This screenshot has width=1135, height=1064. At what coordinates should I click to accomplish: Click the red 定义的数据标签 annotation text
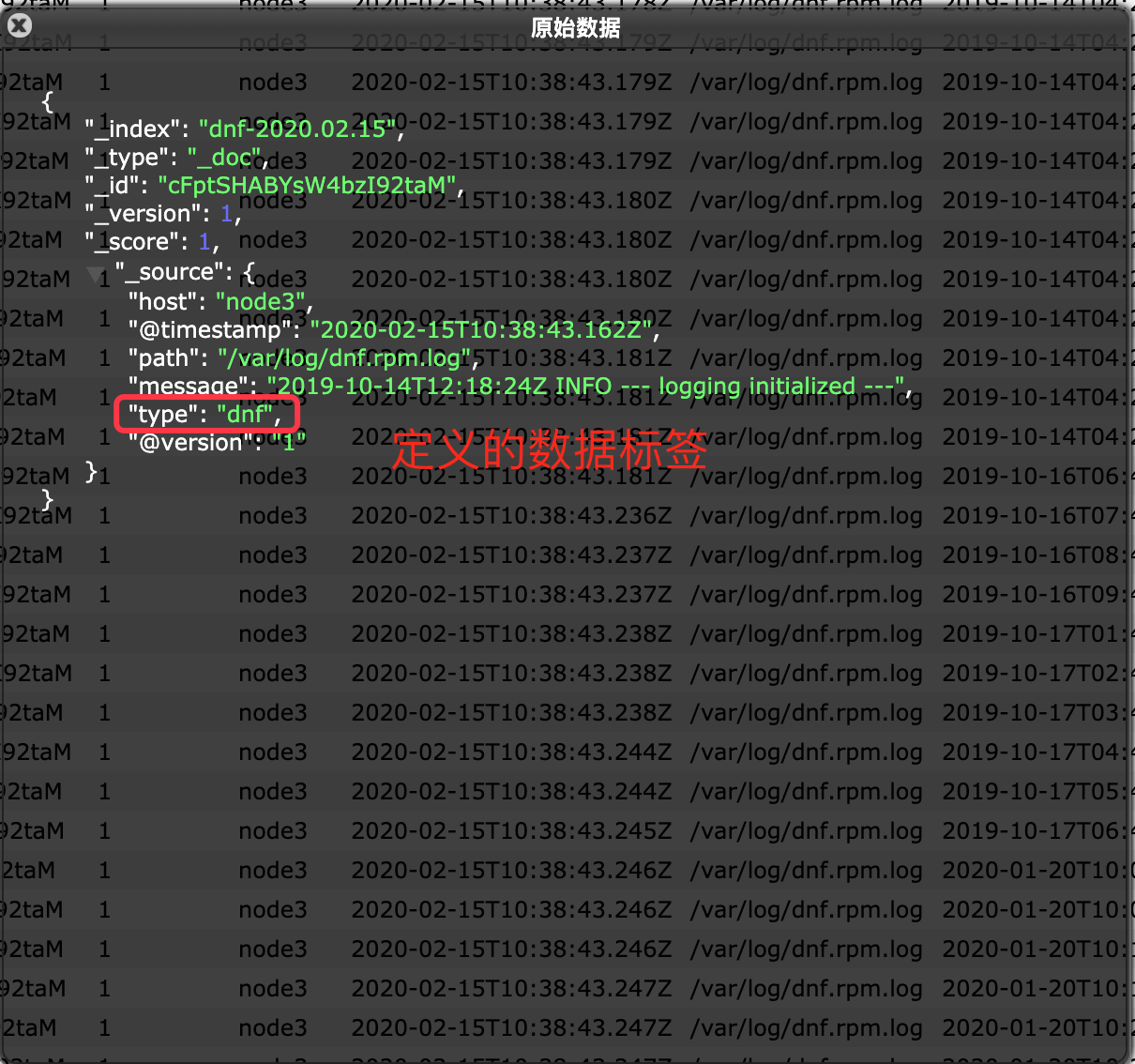click(x=549, y=450)
